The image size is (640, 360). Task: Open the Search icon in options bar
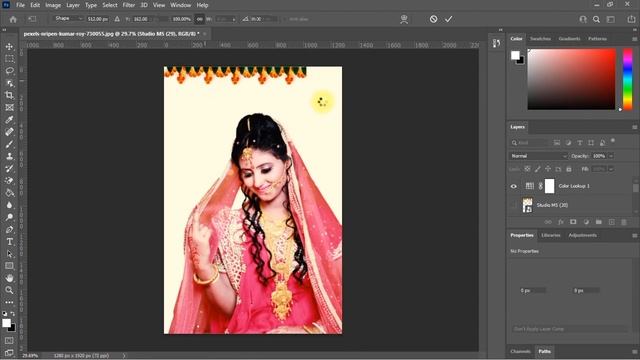click(x=596, y=19)
